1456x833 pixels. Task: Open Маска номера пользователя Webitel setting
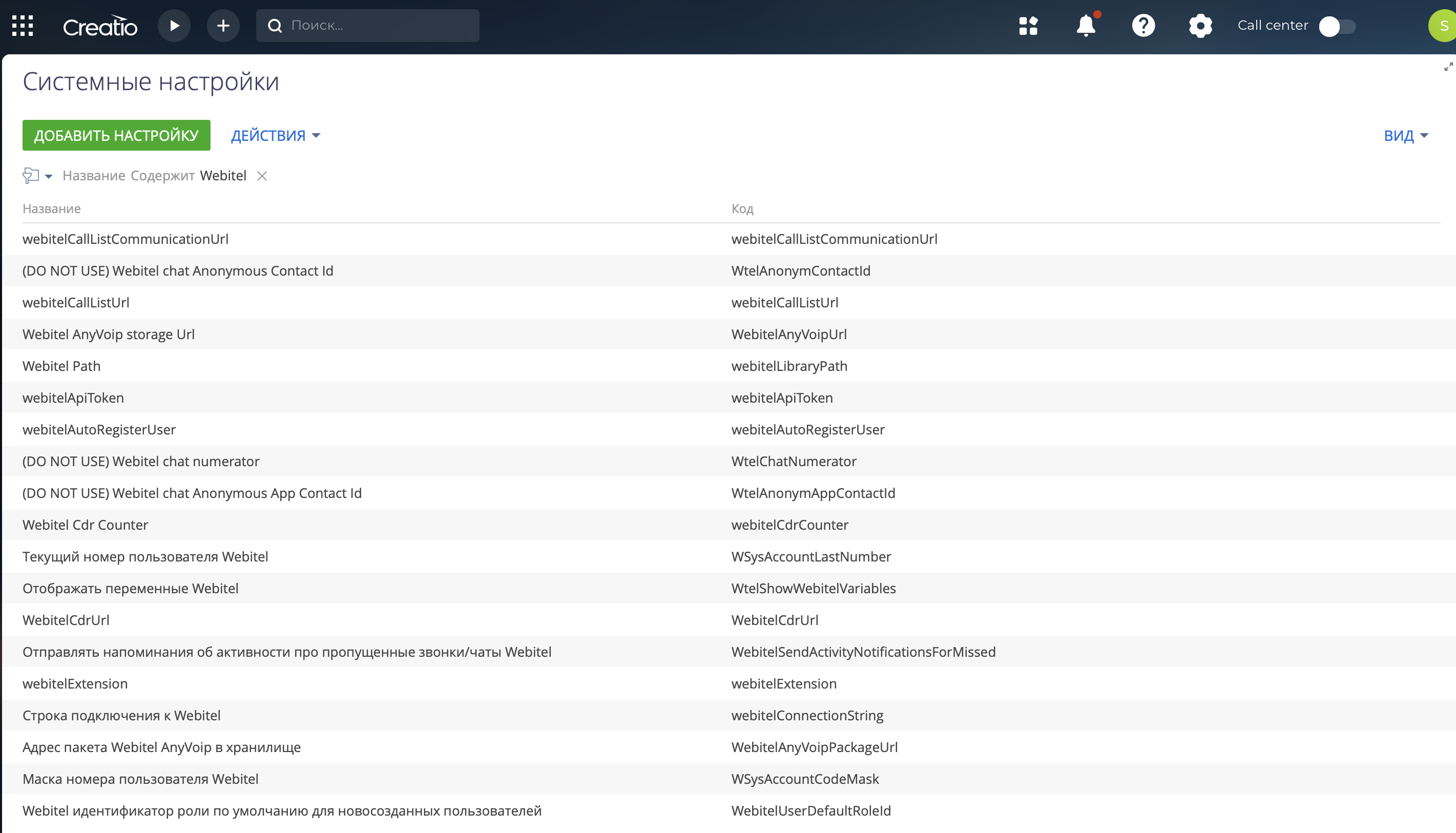click(x=140, y=779)
